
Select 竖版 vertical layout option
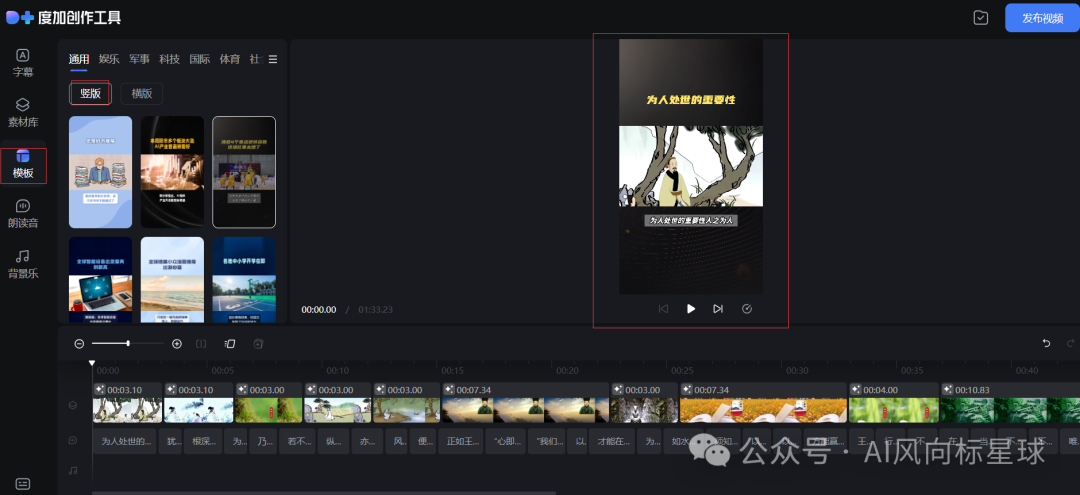(x=90, y=94)
